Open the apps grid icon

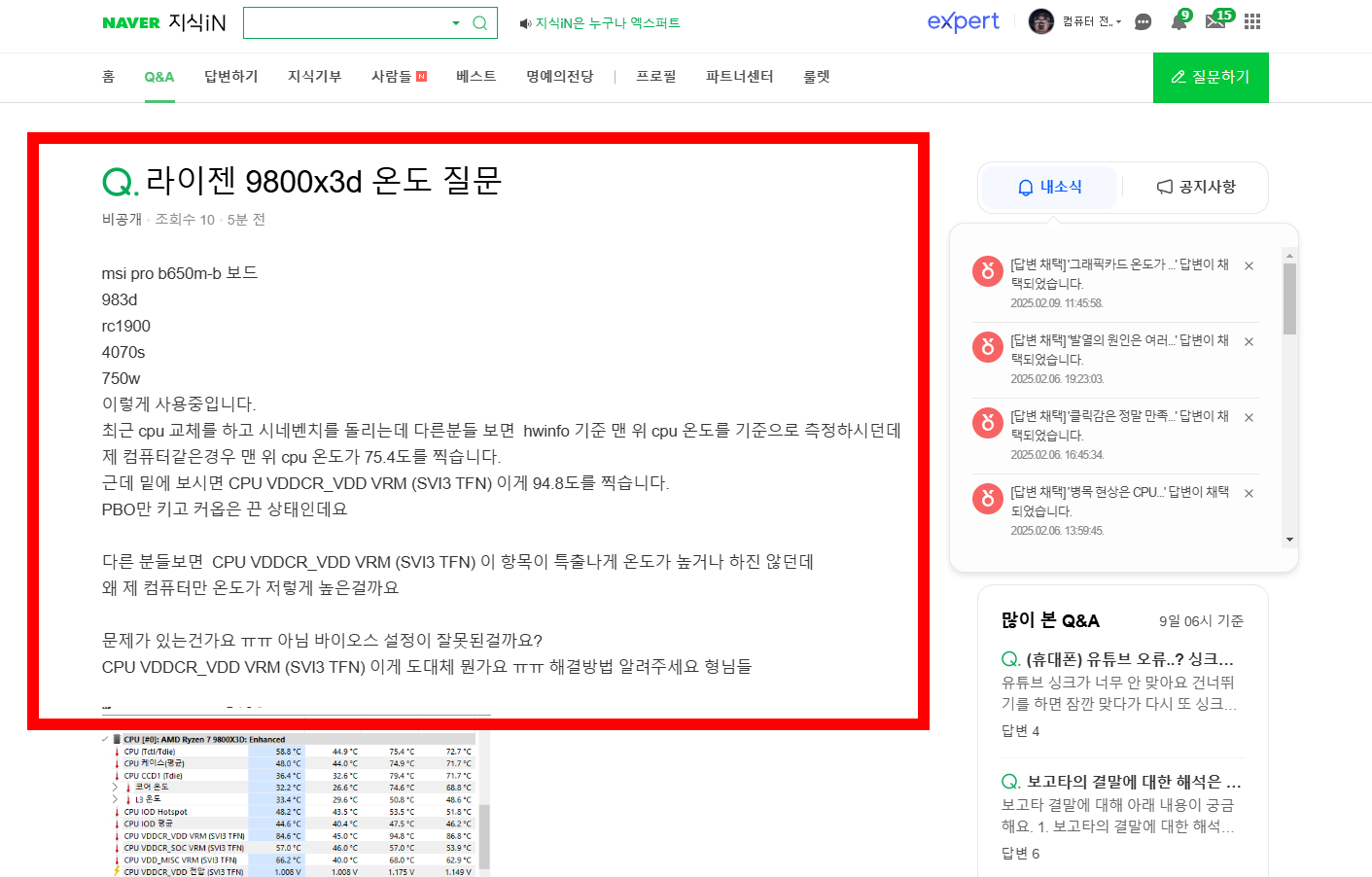point(1252,21)
